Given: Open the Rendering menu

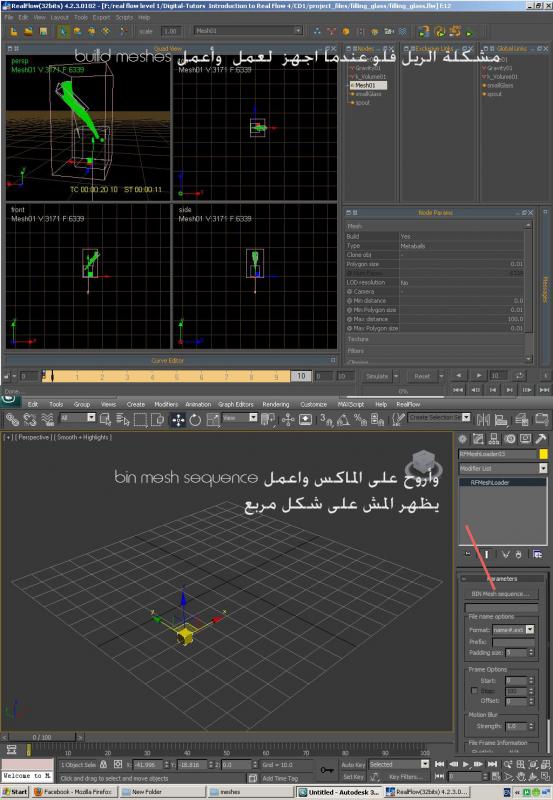Looking at the screenshot, I should coord(276,404).
